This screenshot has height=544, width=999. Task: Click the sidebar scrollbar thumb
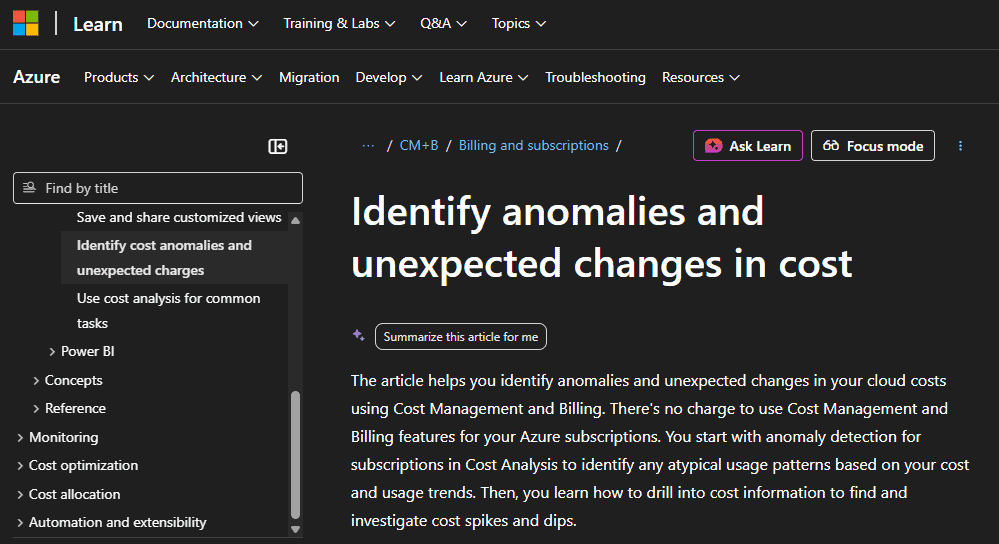point(296,455)
